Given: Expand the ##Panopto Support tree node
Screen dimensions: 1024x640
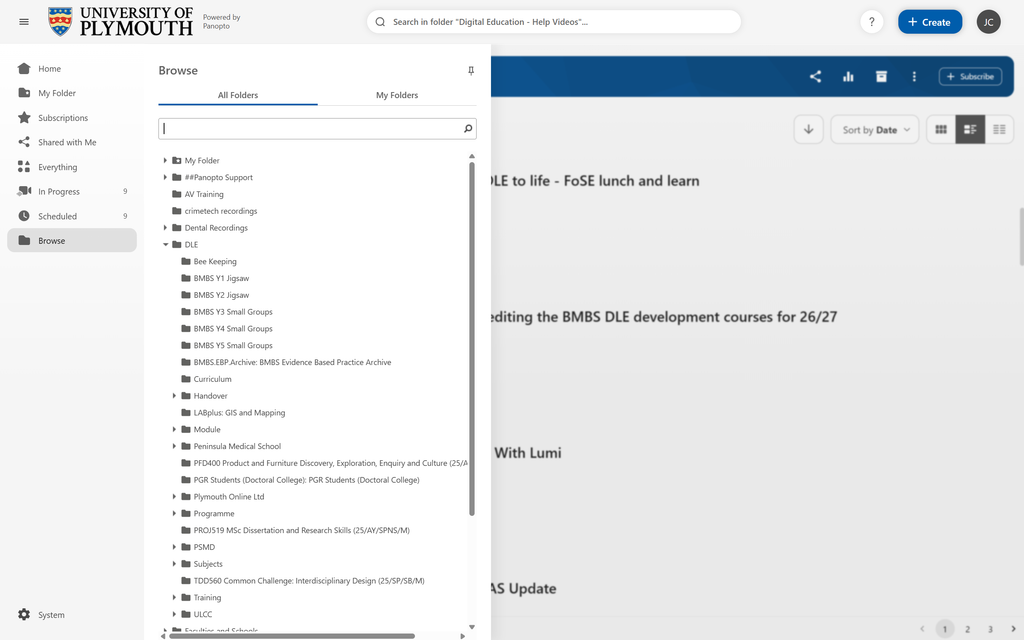Looking at the screenshot, I should (165, 177).
